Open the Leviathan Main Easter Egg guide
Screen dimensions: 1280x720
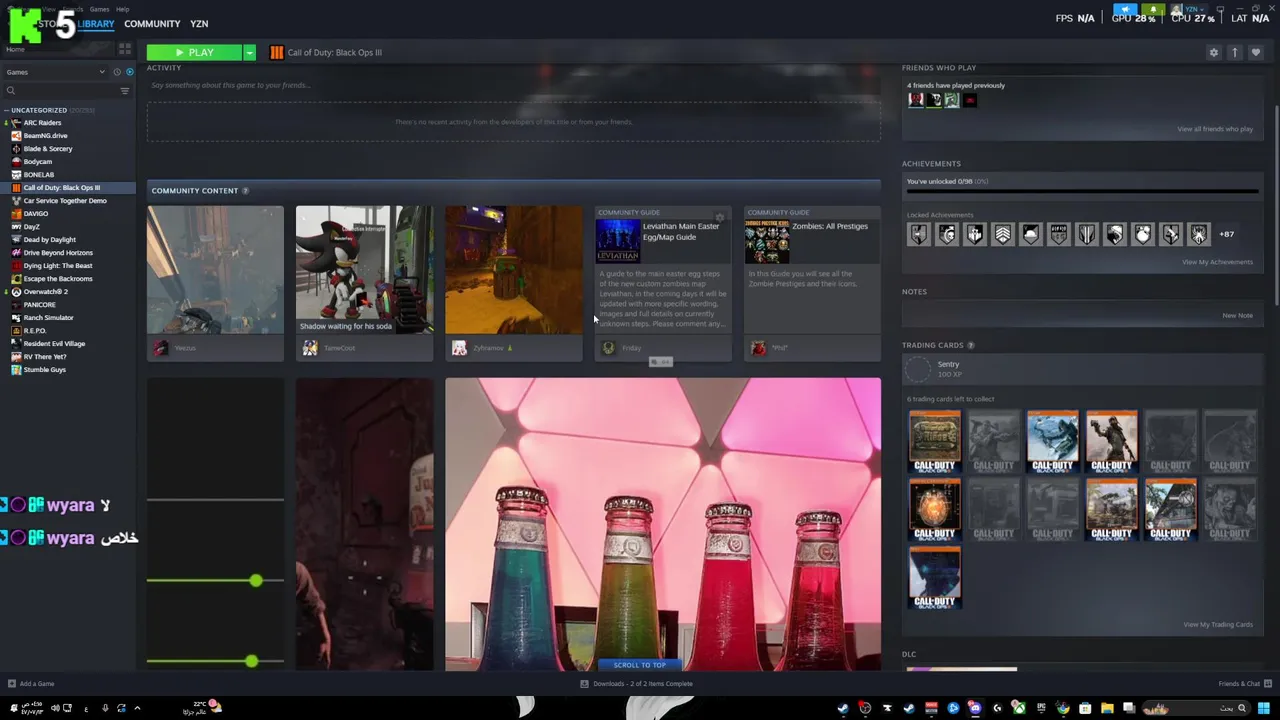(x=663, y=270)
